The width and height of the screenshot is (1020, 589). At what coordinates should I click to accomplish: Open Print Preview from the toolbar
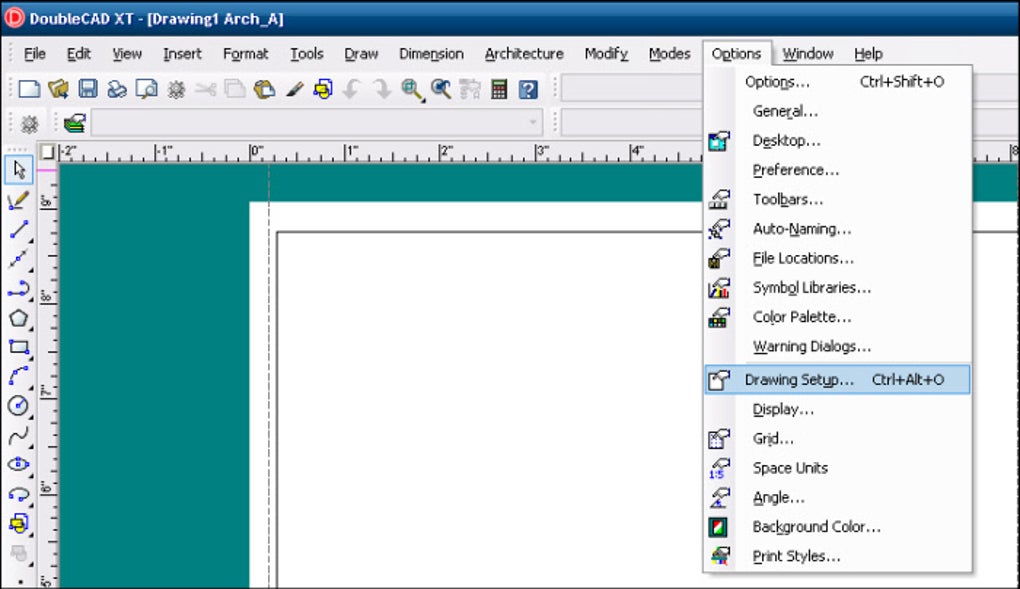coord(146,89)
